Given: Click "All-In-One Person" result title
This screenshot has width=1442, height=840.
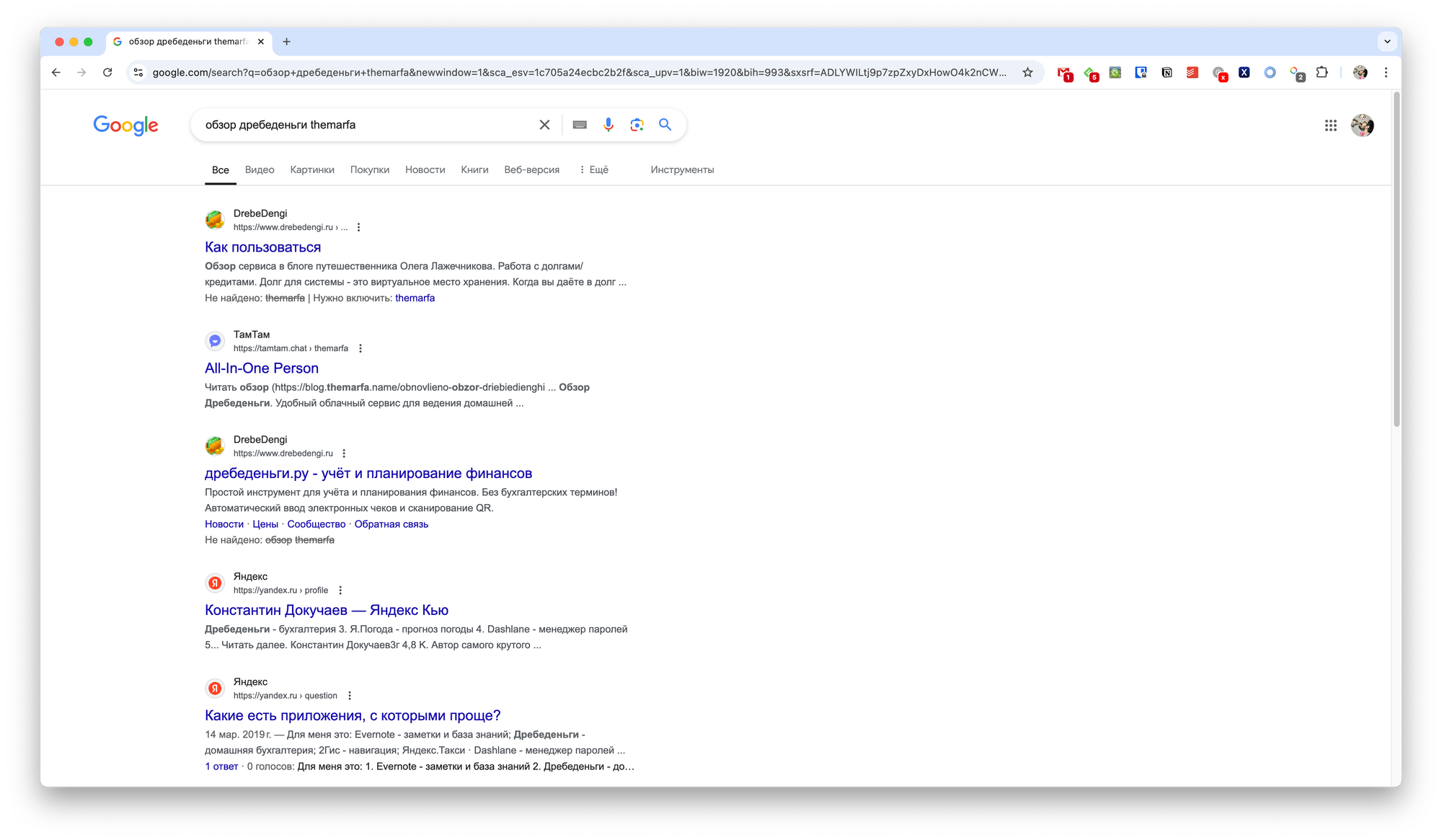Looking at the screenshot, I should 262,368.
